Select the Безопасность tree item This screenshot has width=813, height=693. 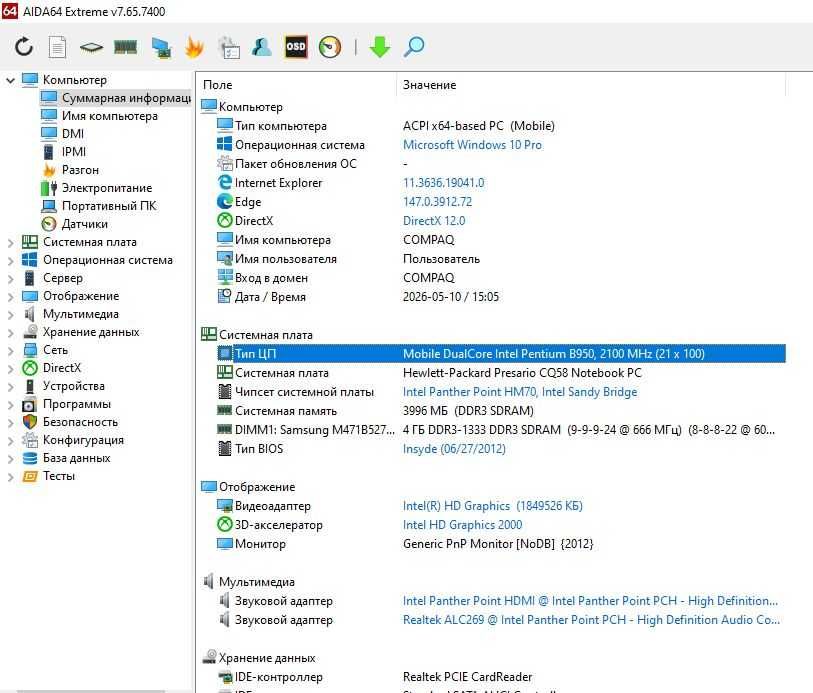point(80,422)
